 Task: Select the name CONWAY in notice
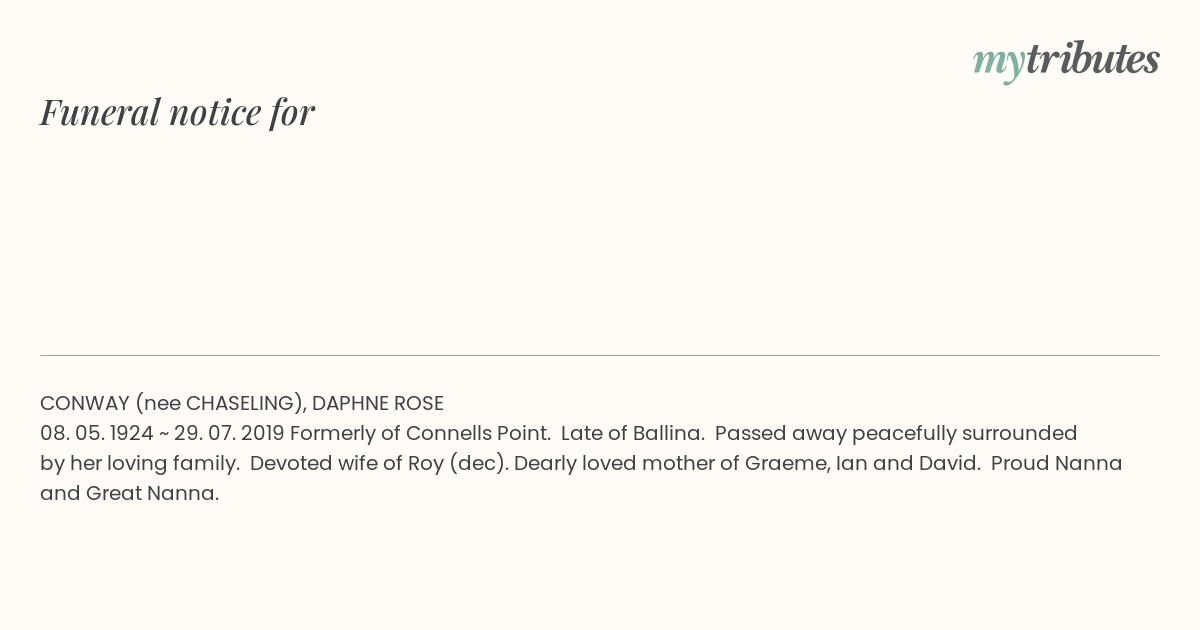(84, 403)
